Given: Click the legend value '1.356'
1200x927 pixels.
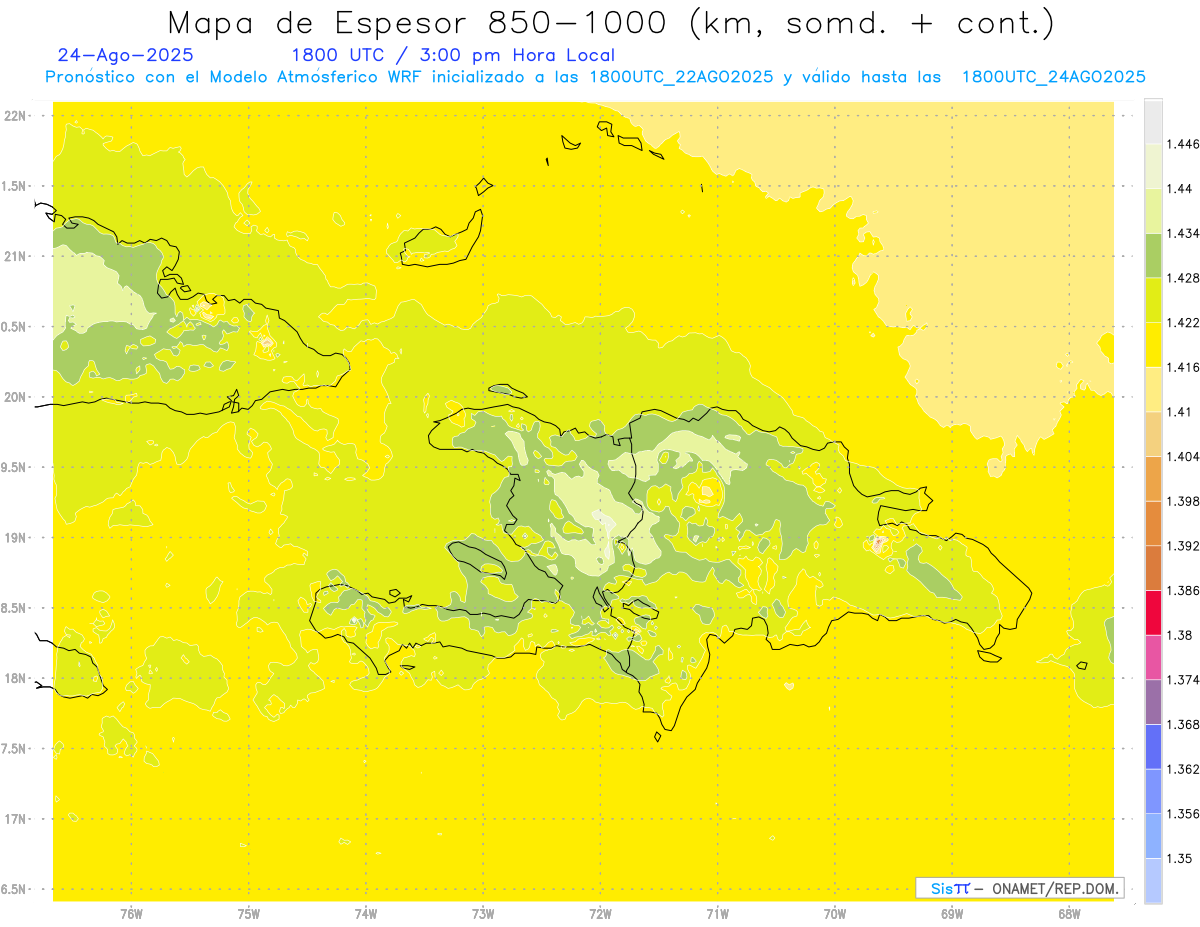Looking at the screenshot, I should tap(1182, 814).
